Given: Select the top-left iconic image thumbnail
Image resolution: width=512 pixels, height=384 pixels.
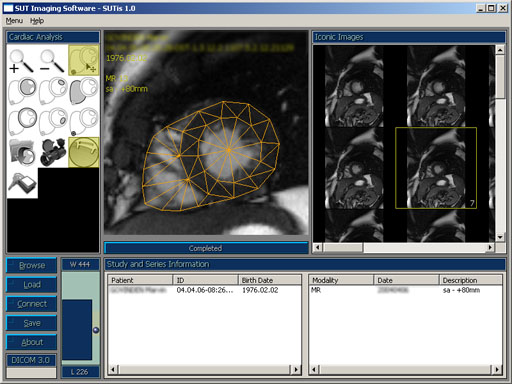Looking at the screenshot, I should [354, 86].
